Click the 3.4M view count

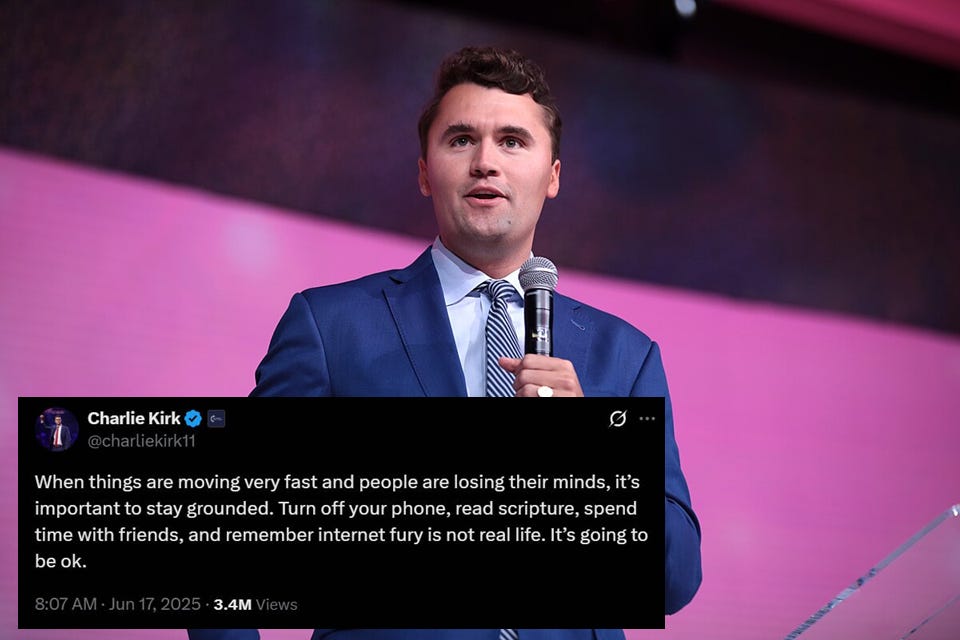(x=233, y=604)
